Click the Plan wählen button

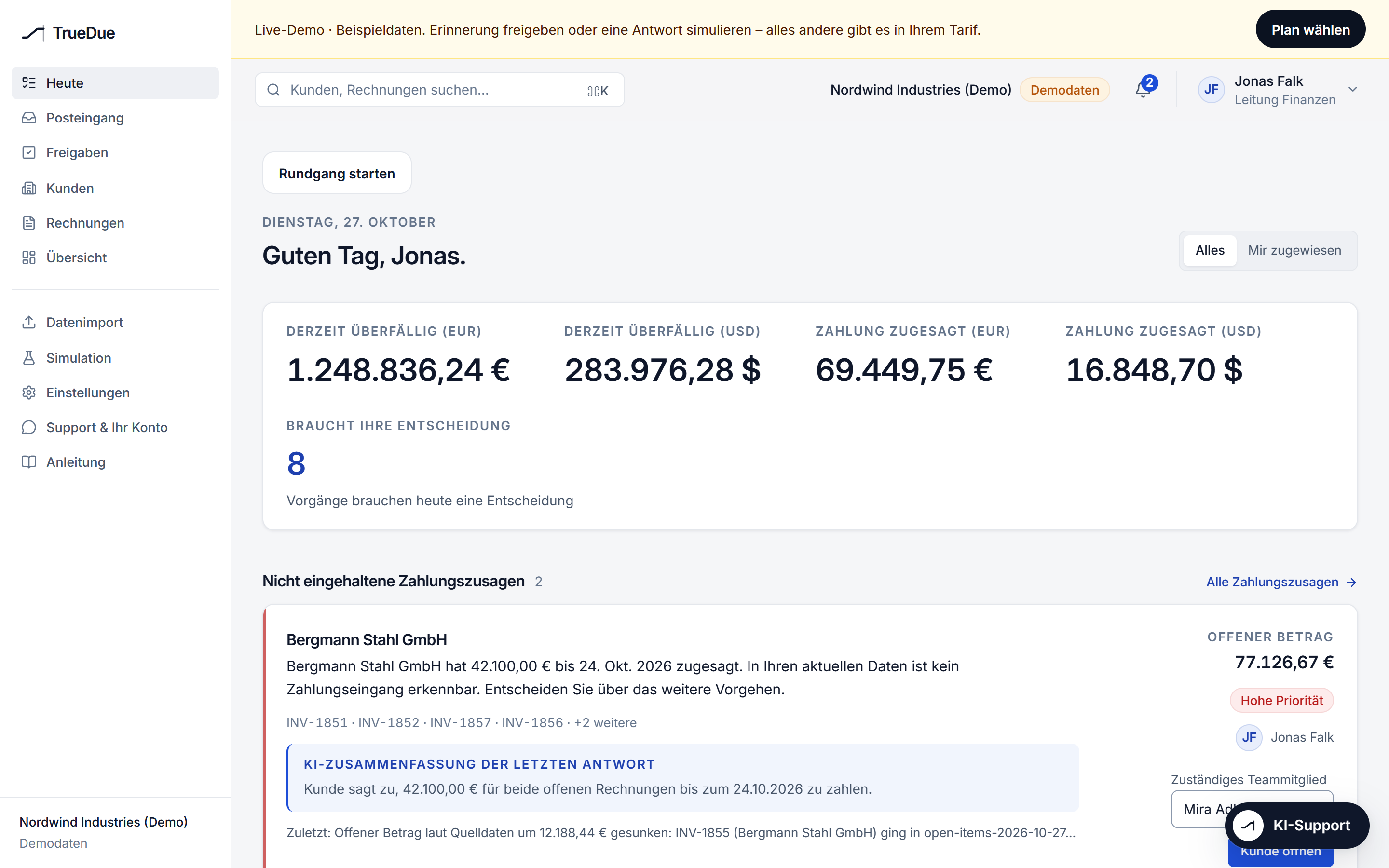pyautogui.click(x=1310, y=29)
